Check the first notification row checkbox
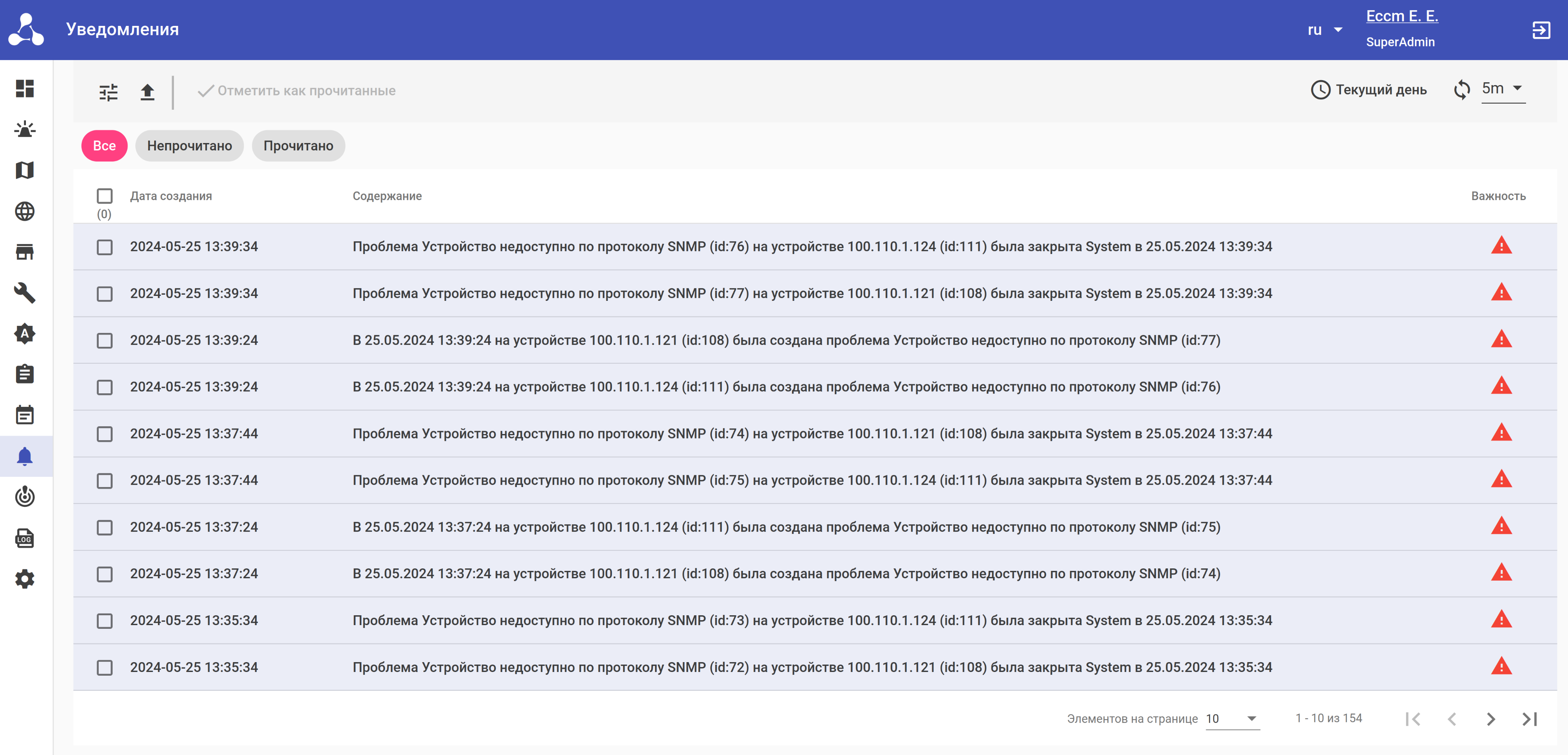Image resolution: width=1568 pixels, height=755 pixels. pos(105,247)
